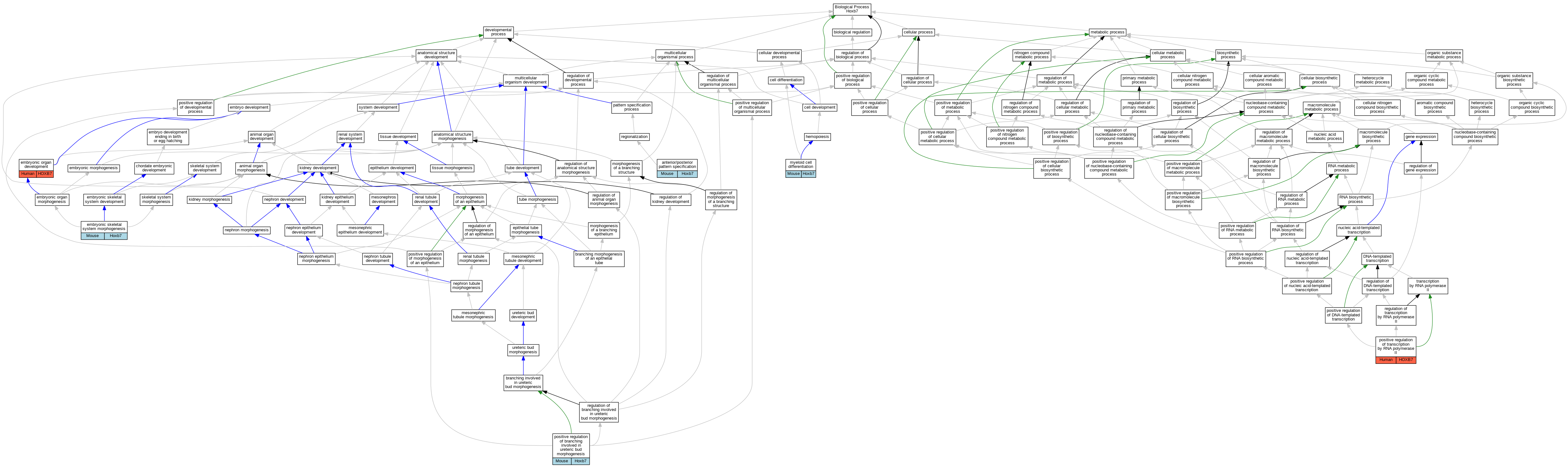Click the short "embryo development" node
This screenshot has height=468, width=1568.
[x=249, y=107]
